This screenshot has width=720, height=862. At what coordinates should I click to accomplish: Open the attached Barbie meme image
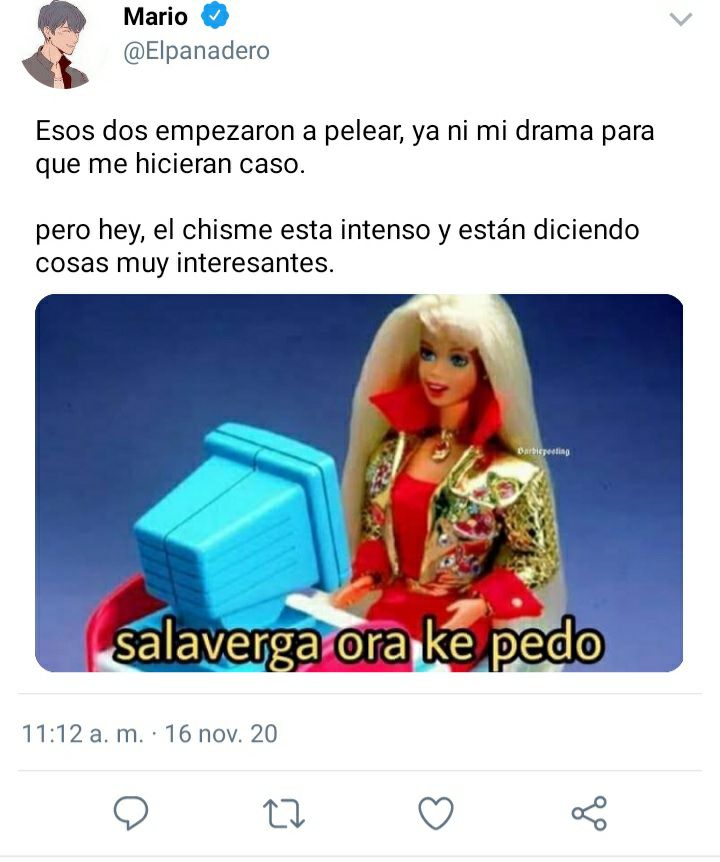[359, 483]
